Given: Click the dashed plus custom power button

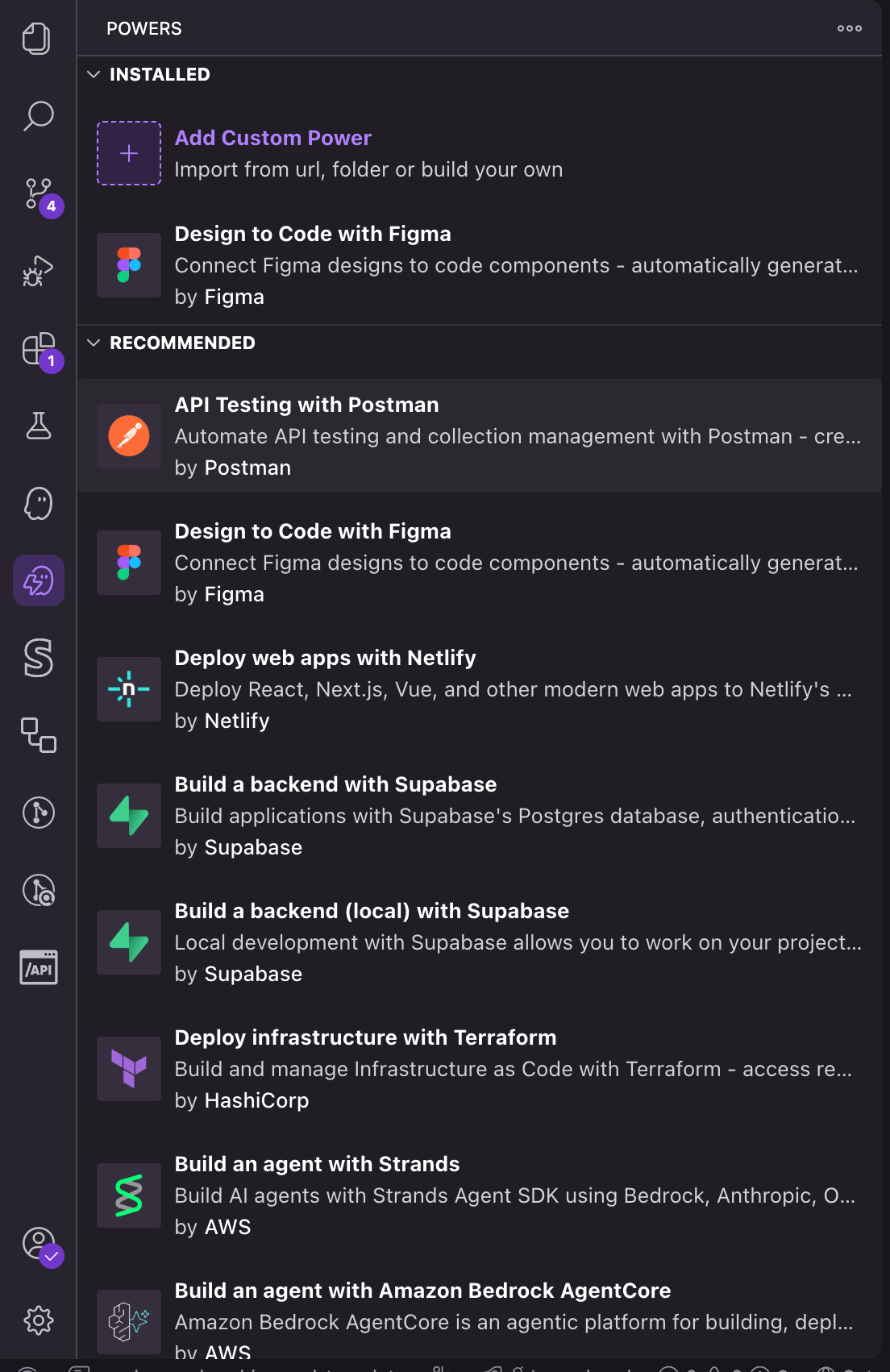Looking at the screenshot, I should (129, 153).
